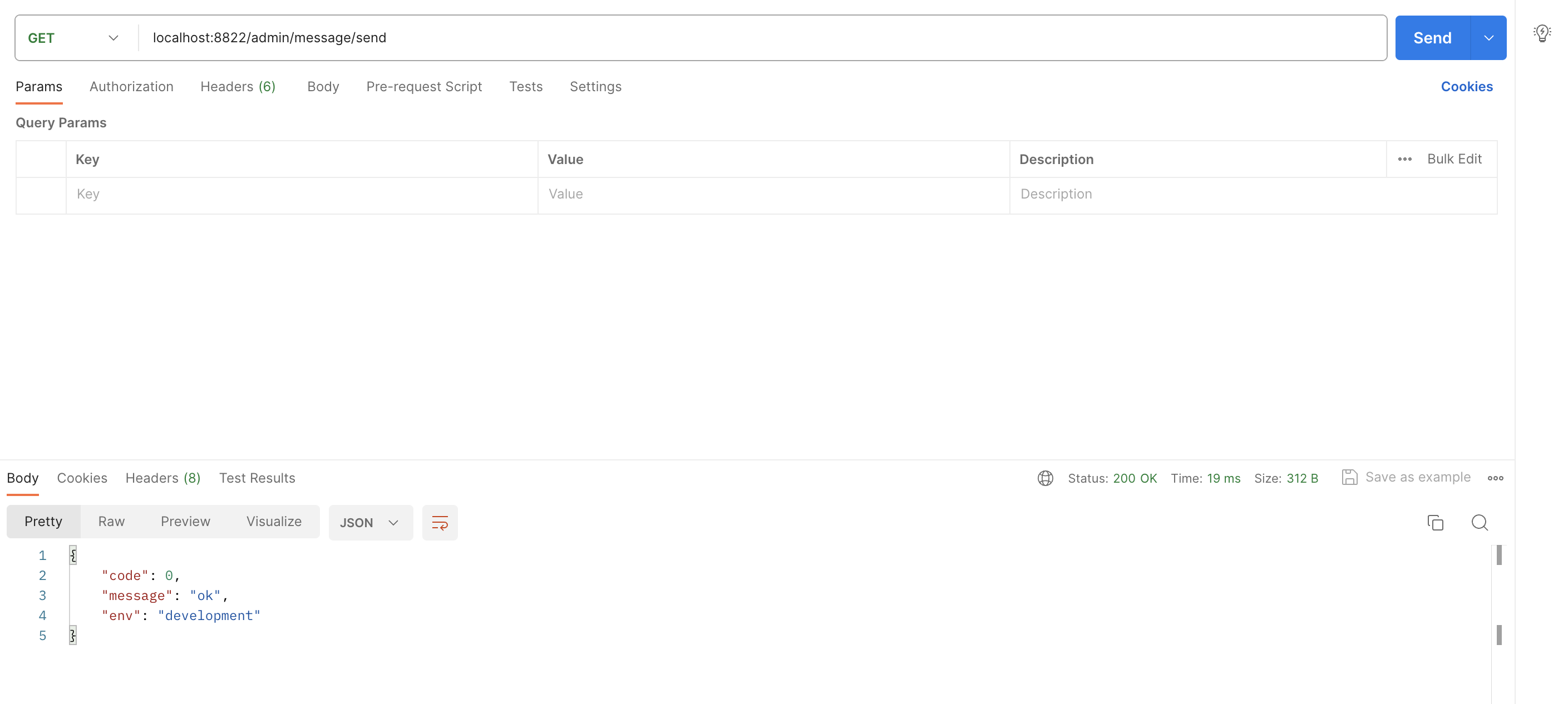The height and width of the screenshot is (704, 1568).
Task: Select the Visualize response view
Action: [x=274, y=522]
